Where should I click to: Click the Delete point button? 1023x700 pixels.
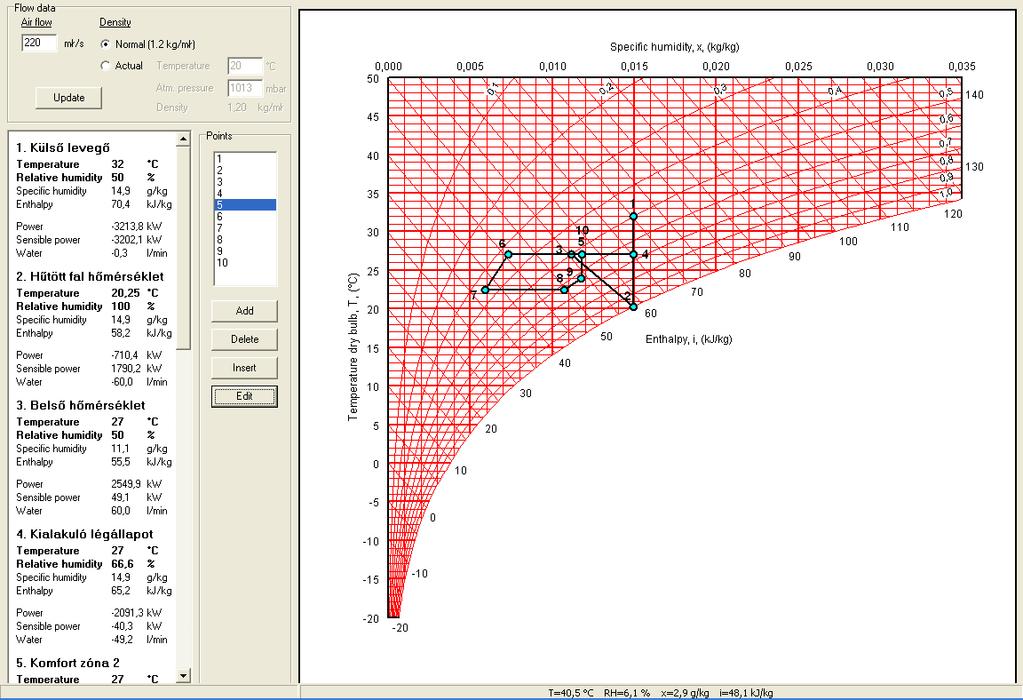[x=245, y=339]
